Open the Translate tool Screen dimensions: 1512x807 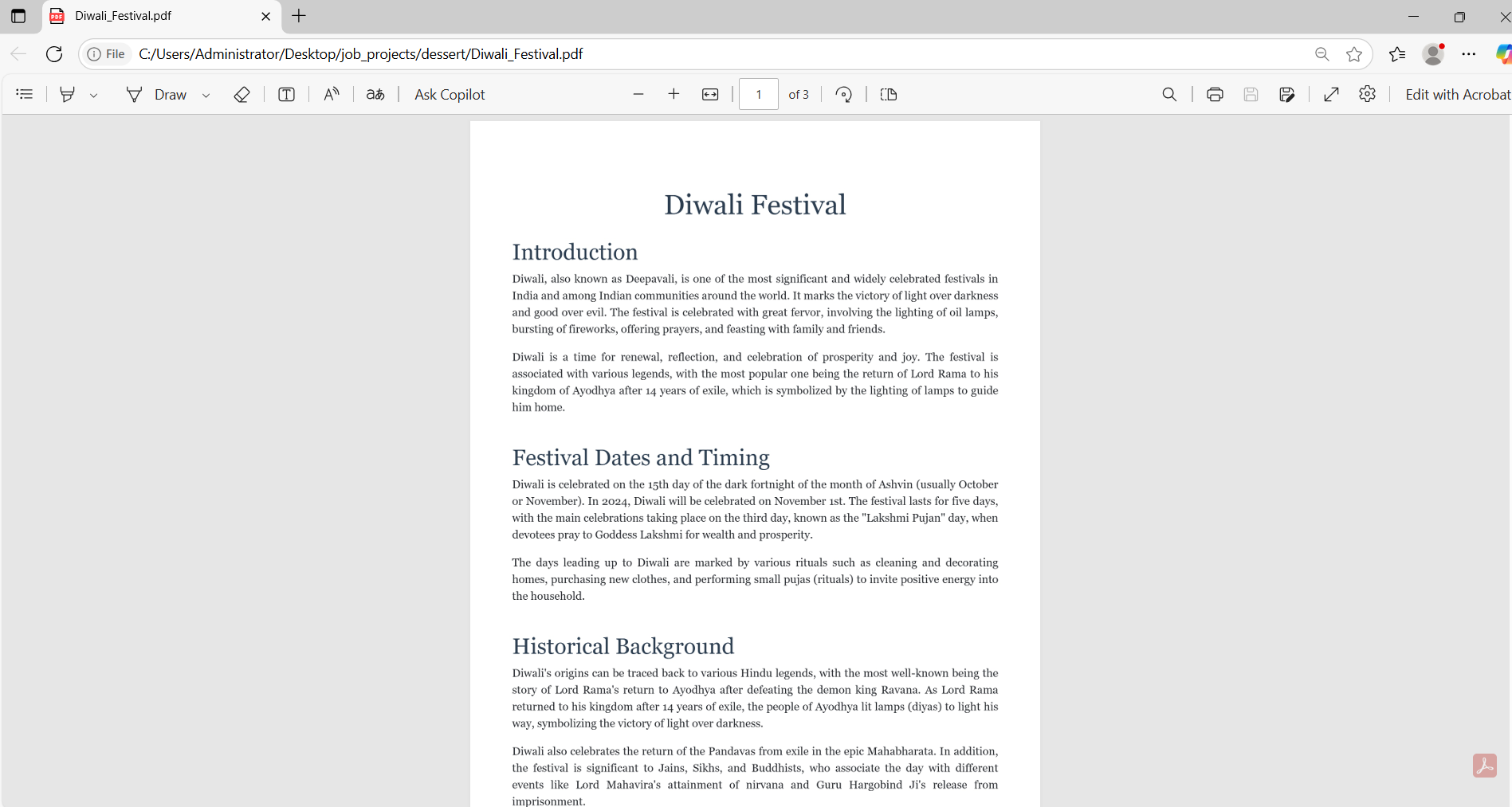pos(375,94)
